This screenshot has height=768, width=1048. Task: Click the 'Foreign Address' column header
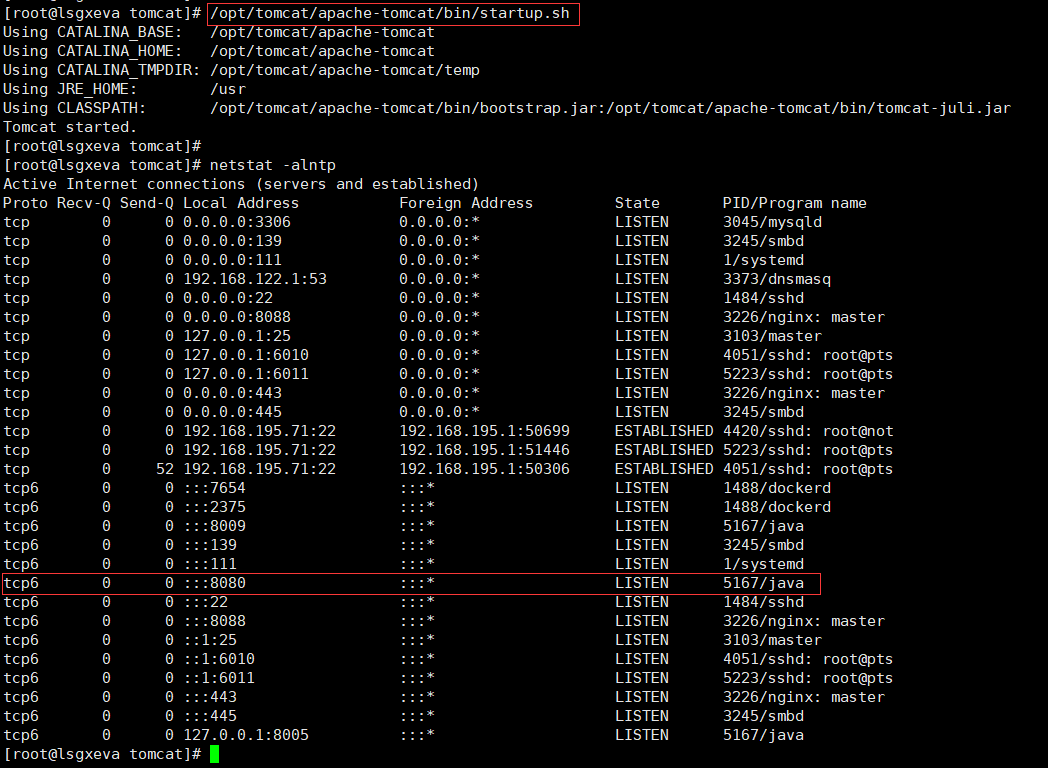(466, 203)
